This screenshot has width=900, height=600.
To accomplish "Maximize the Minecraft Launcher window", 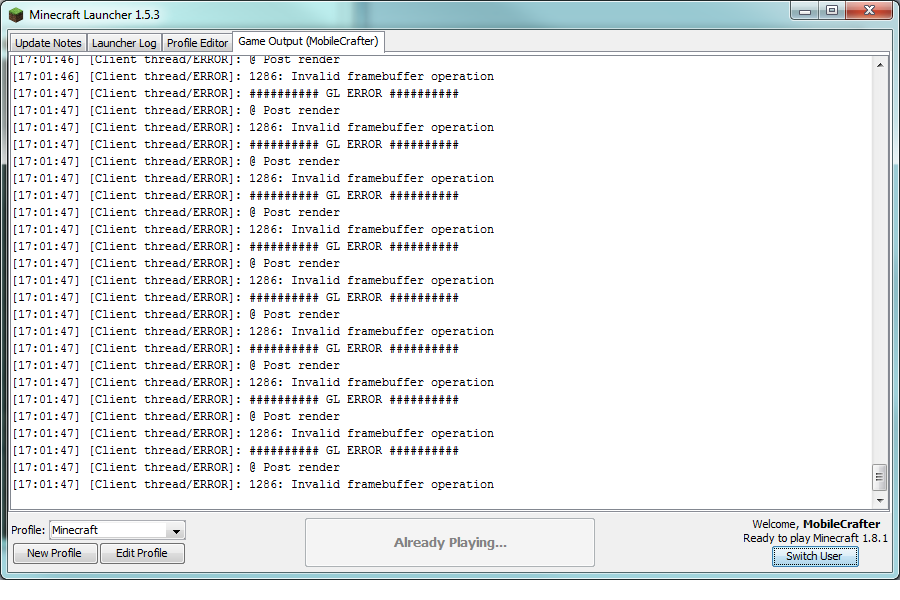I will pyautogui.click(x=832, y=11).
